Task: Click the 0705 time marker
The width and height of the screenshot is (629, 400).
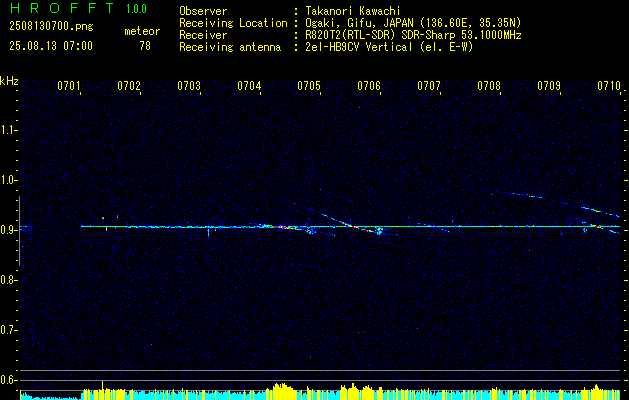Action: (309, 85)
